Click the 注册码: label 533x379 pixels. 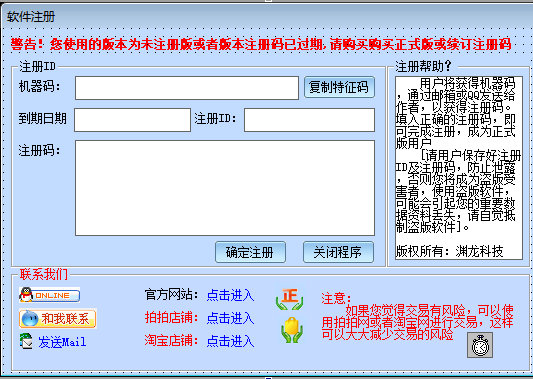point(39,150)
